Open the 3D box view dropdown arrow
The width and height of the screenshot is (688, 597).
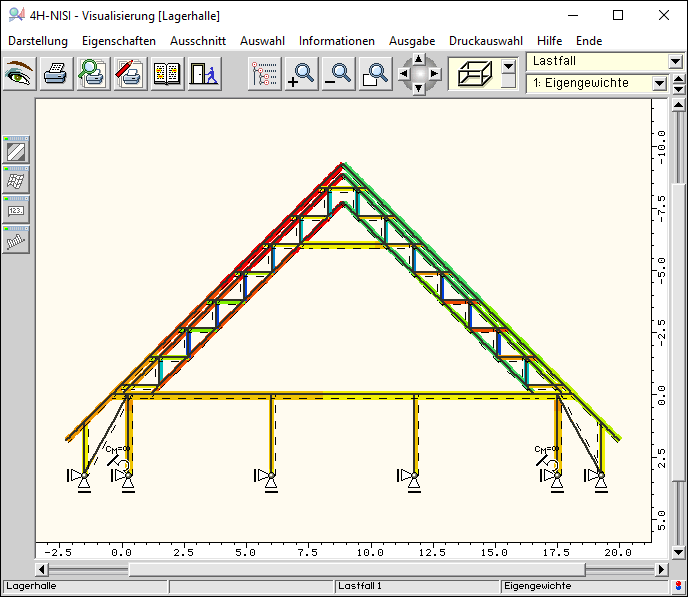click(x=508, y=68)
